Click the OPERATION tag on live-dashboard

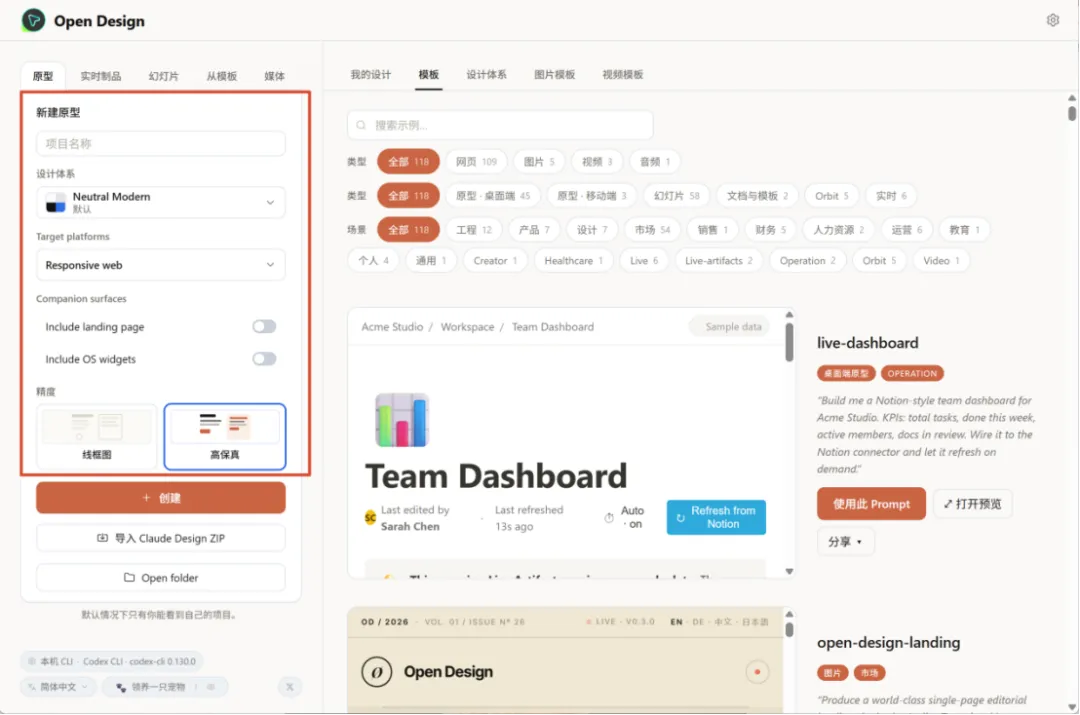point(912,373)
